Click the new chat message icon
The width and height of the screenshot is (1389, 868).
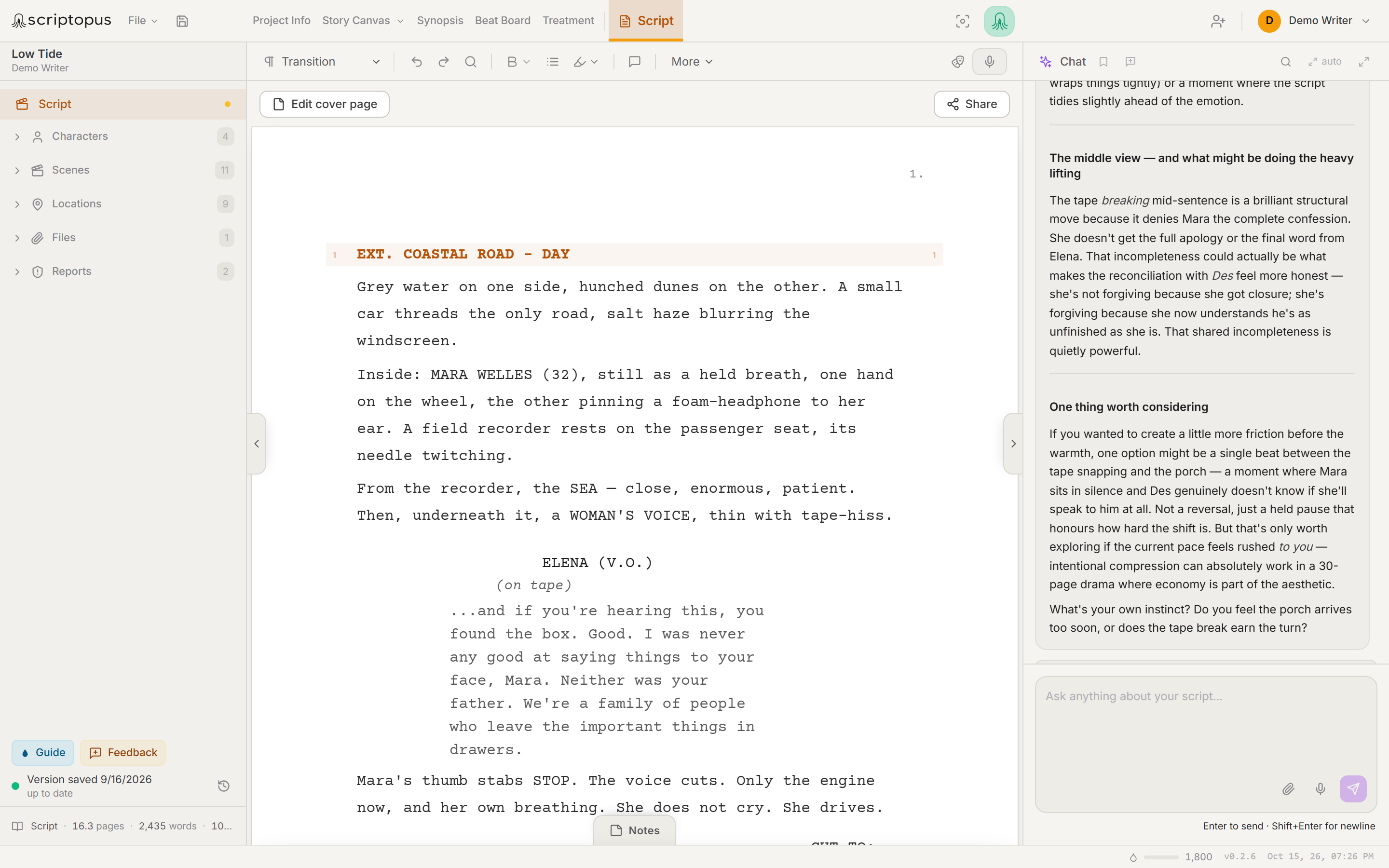pyautogui.click(x=1130, y=61)
